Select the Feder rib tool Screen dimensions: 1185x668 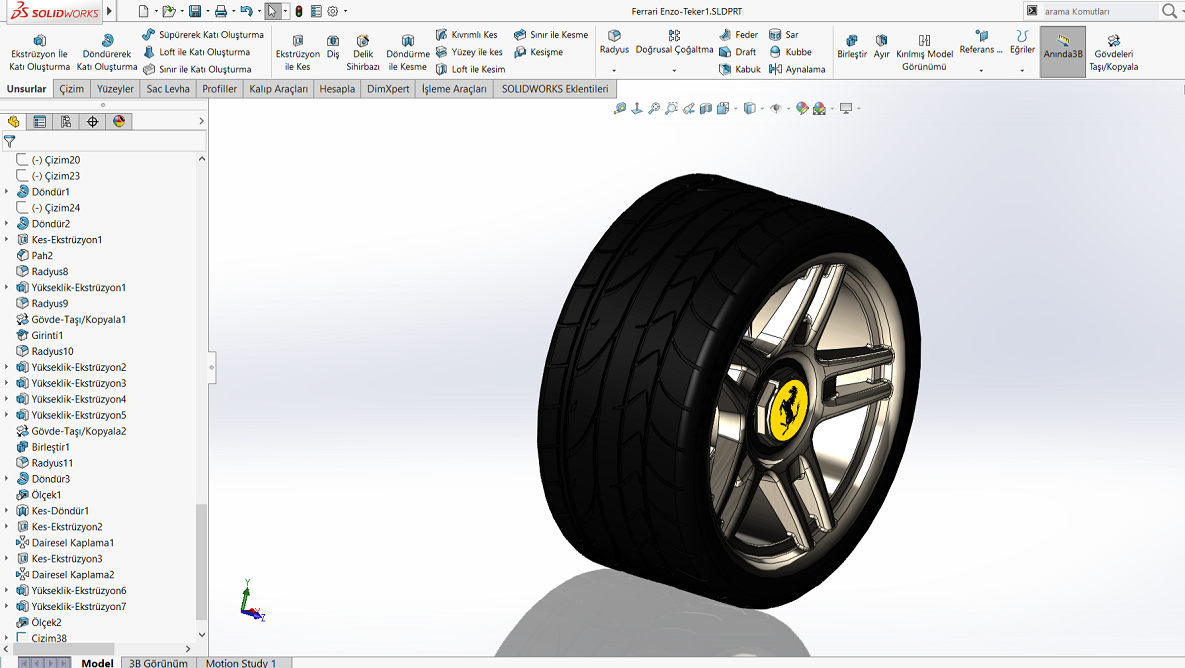pyautogui.click(x=738, y=35)
